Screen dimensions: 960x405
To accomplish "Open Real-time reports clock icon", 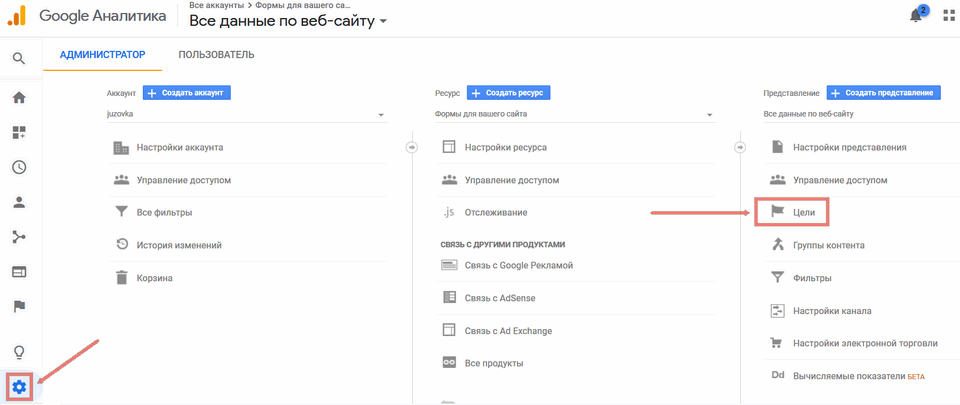I will click(x=18, y=167).
